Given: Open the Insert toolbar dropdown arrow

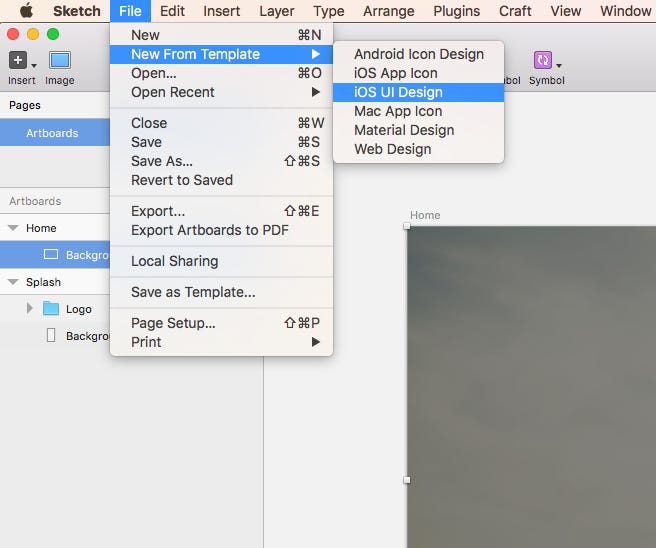Looking at the screenshot, I should [34, 66].
